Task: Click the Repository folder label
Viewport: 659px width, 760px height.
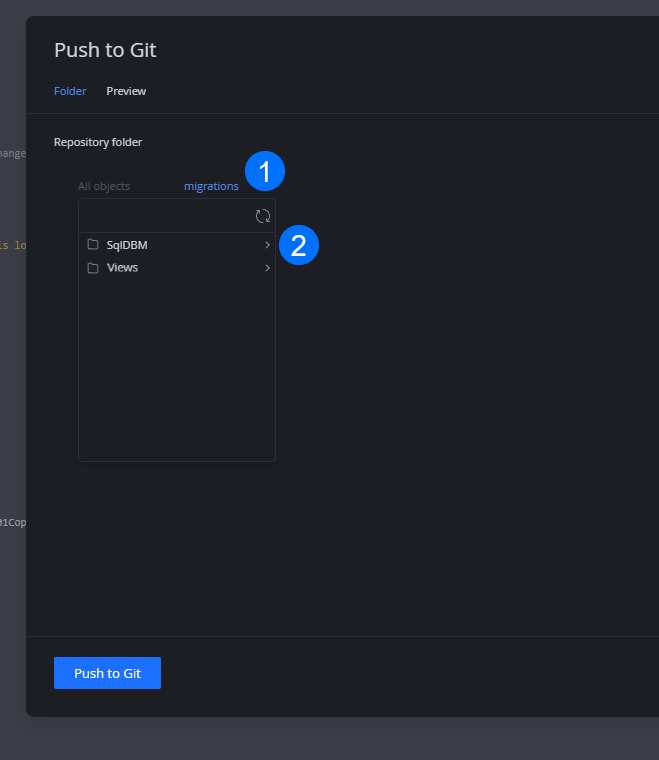Action: coord(98,142)
